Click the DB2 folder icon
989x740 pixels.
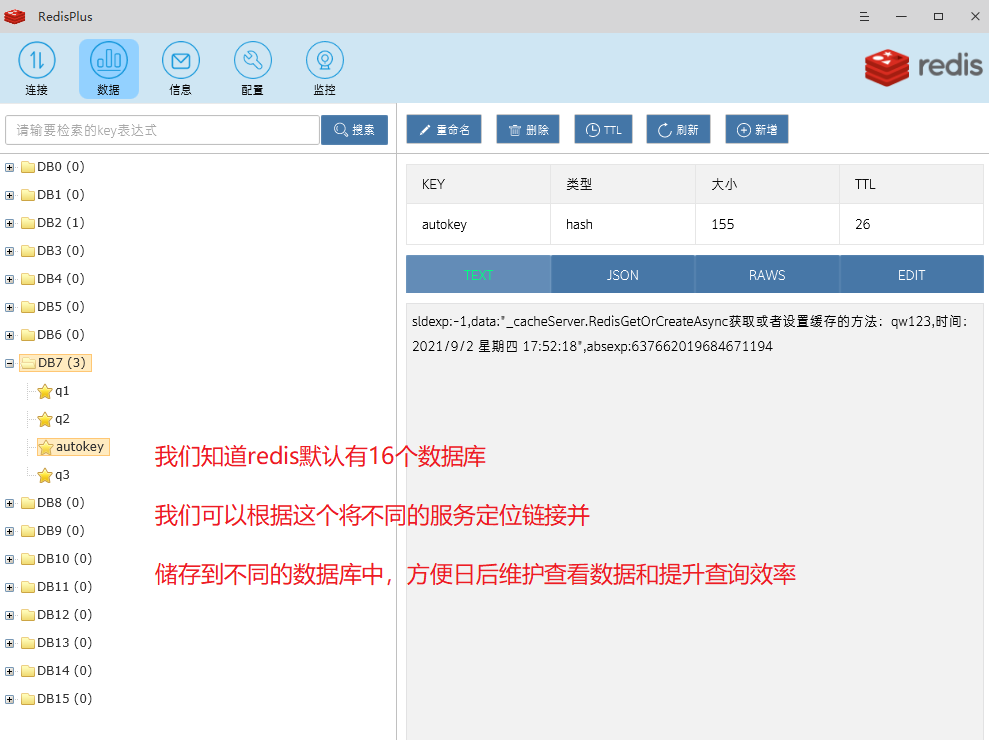pyautogui.click(x=28, y=223)
